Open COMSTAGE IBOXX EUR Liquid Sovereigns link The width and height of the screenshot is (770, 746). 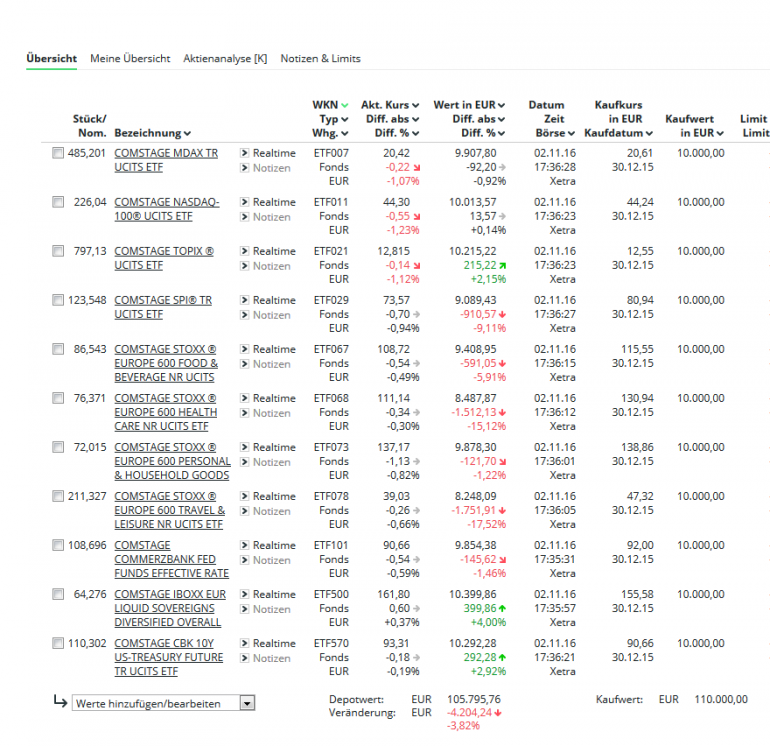click(x=170, y=608)
